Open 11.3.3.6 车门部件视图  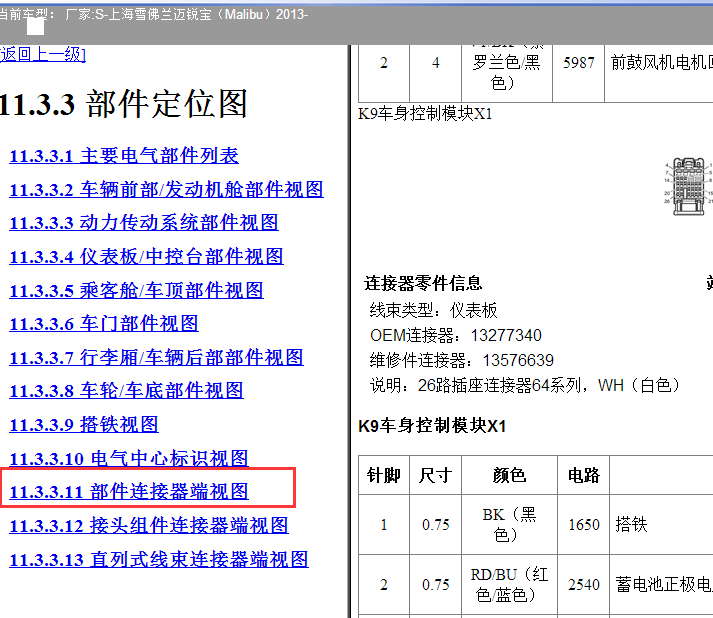(x=104, y=324)
